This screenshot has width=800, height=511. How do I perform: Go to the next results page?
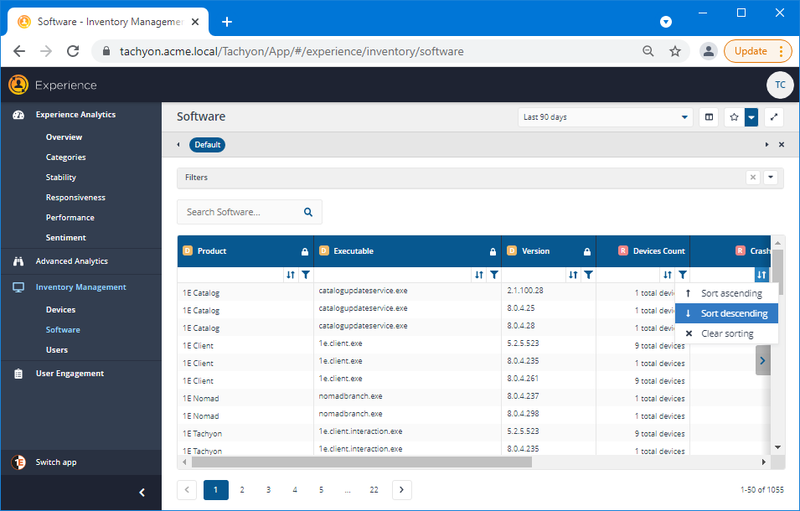402,490
